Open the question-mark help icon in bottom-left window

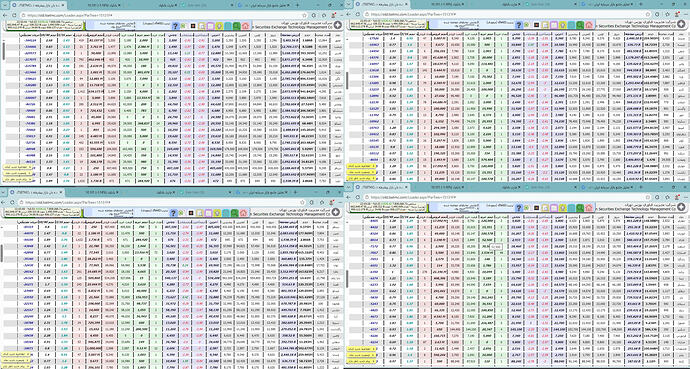point(173,213)
